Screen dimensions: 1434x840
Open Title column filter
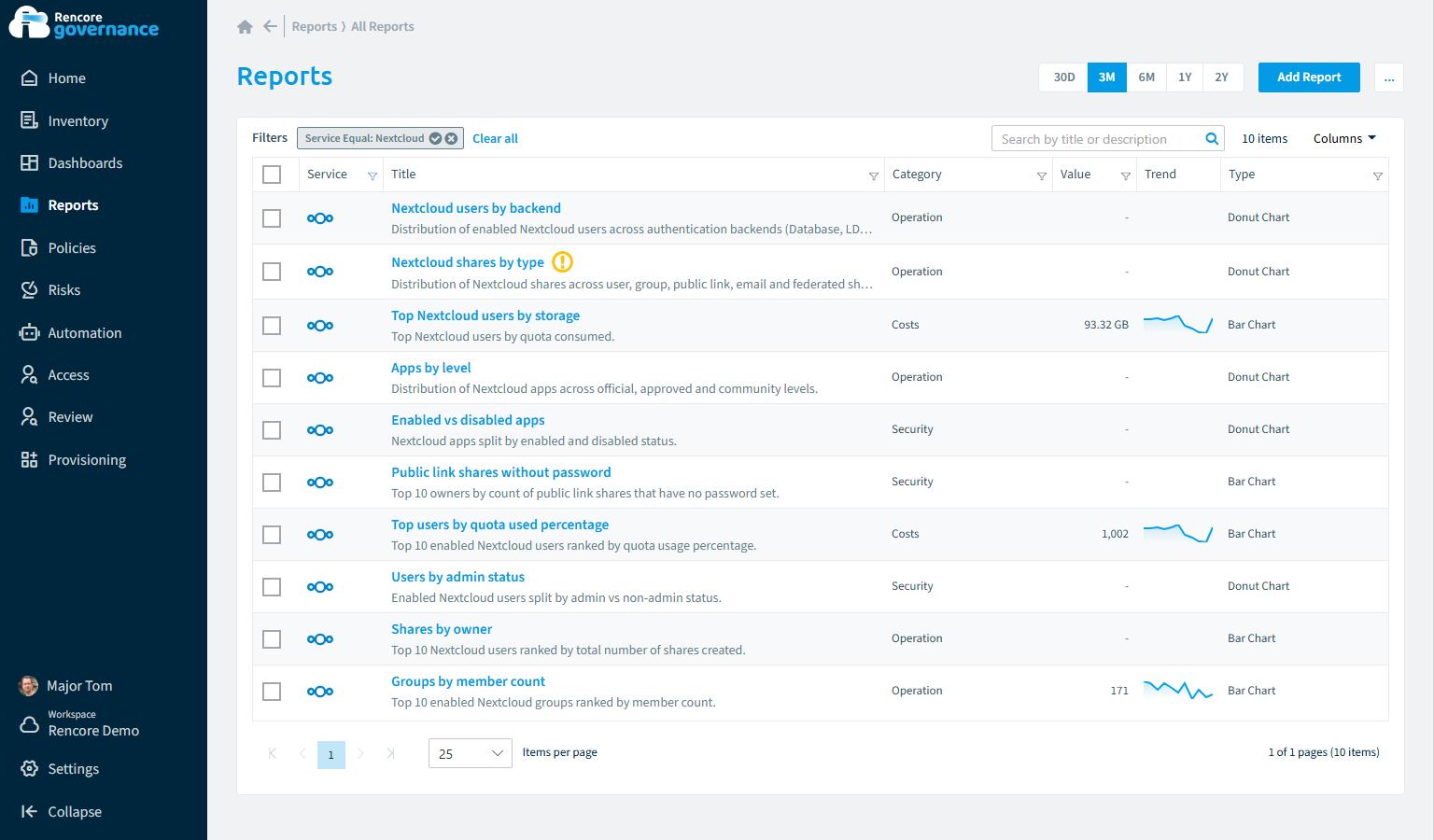pos(874,175)
